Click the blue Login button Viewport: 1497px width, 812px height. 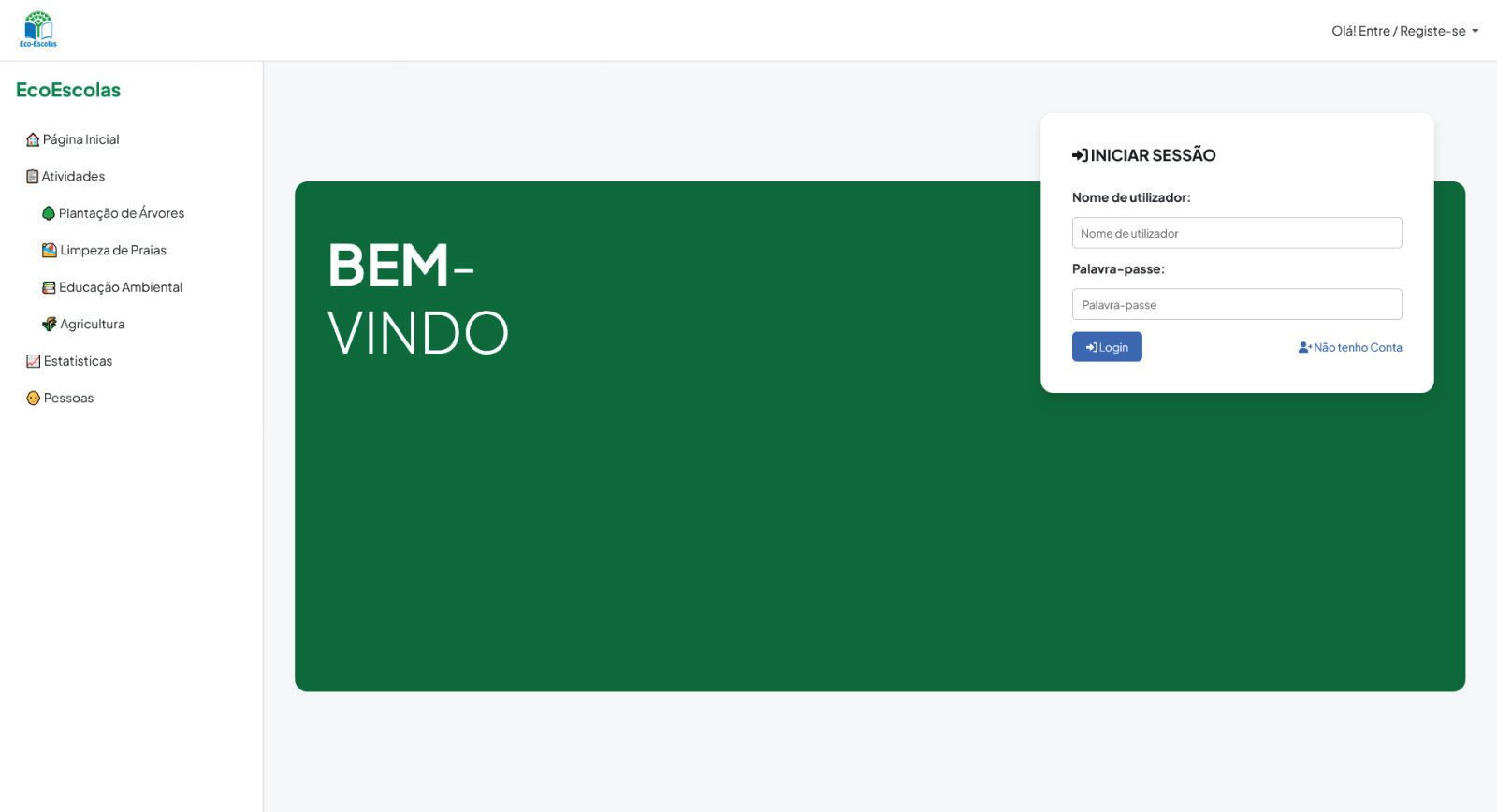pos(1107,347)
